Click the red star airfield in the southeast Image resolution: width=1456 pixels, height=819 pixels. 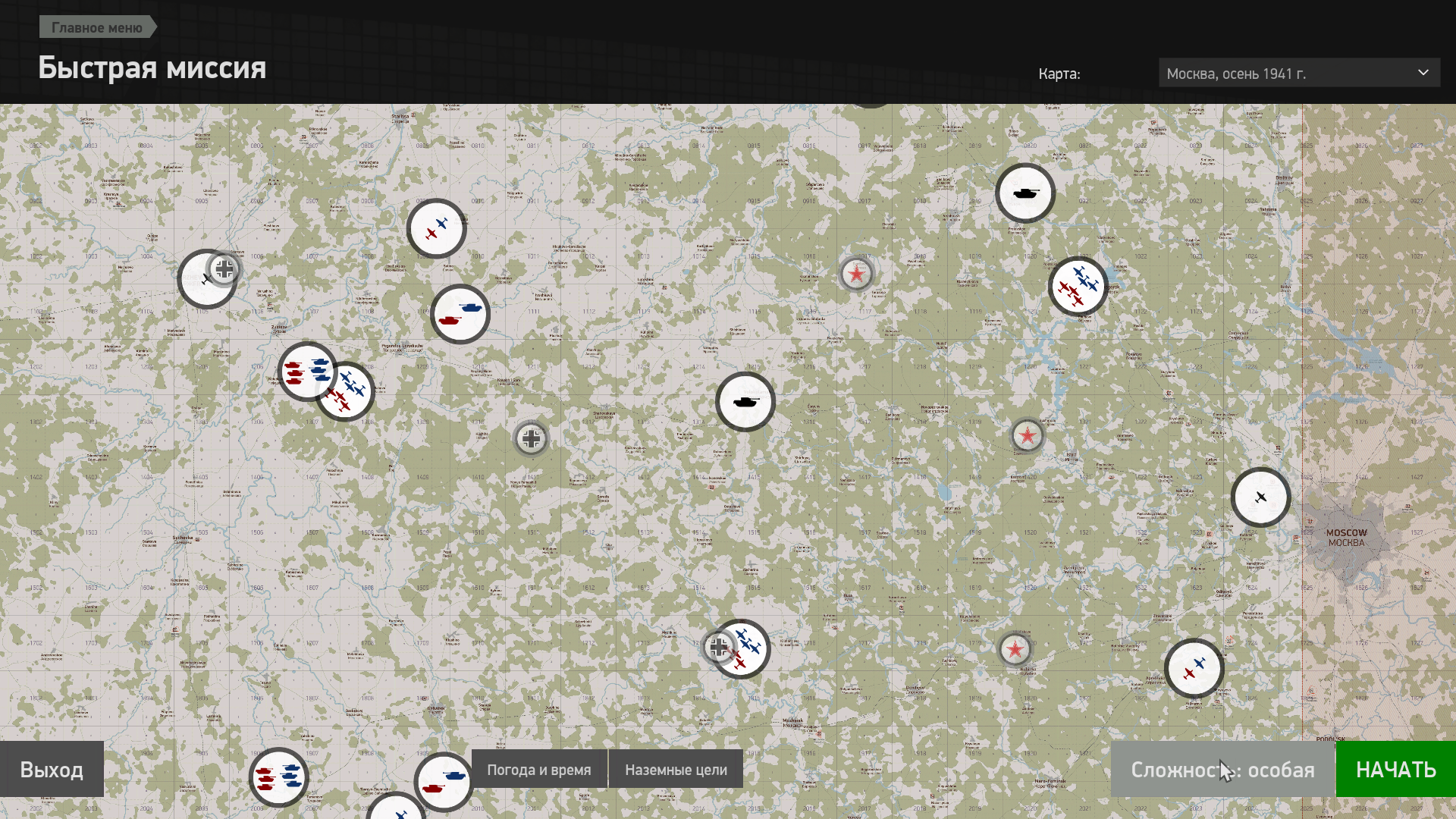pos(1015,649)
